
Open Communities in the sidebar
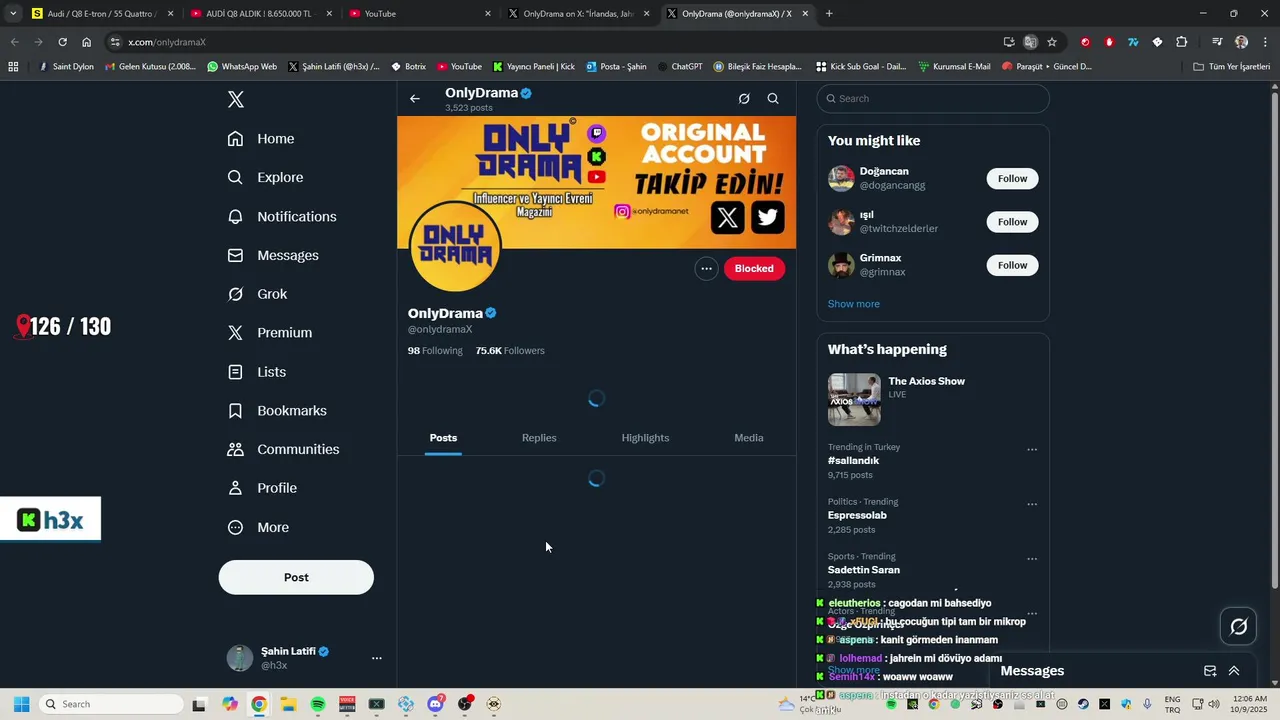283,449
